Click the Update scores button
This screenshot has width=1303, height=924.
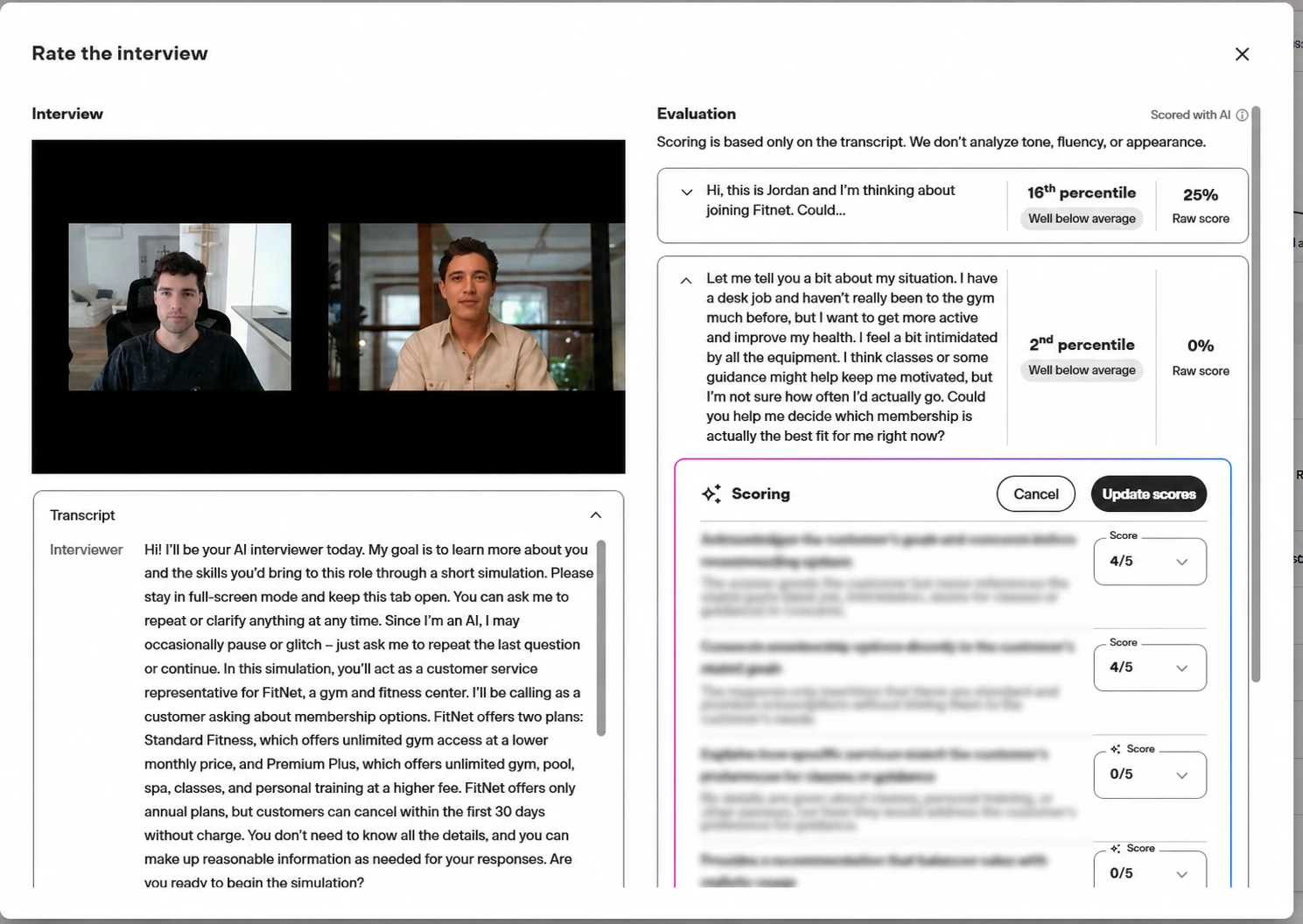1149,494
